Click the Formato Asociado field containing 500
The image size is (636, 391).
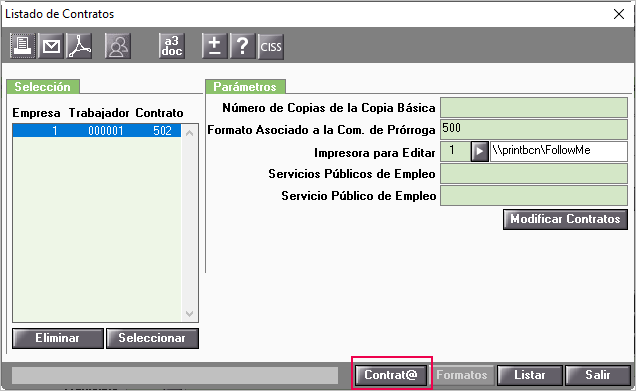click(x=534, y=129)
